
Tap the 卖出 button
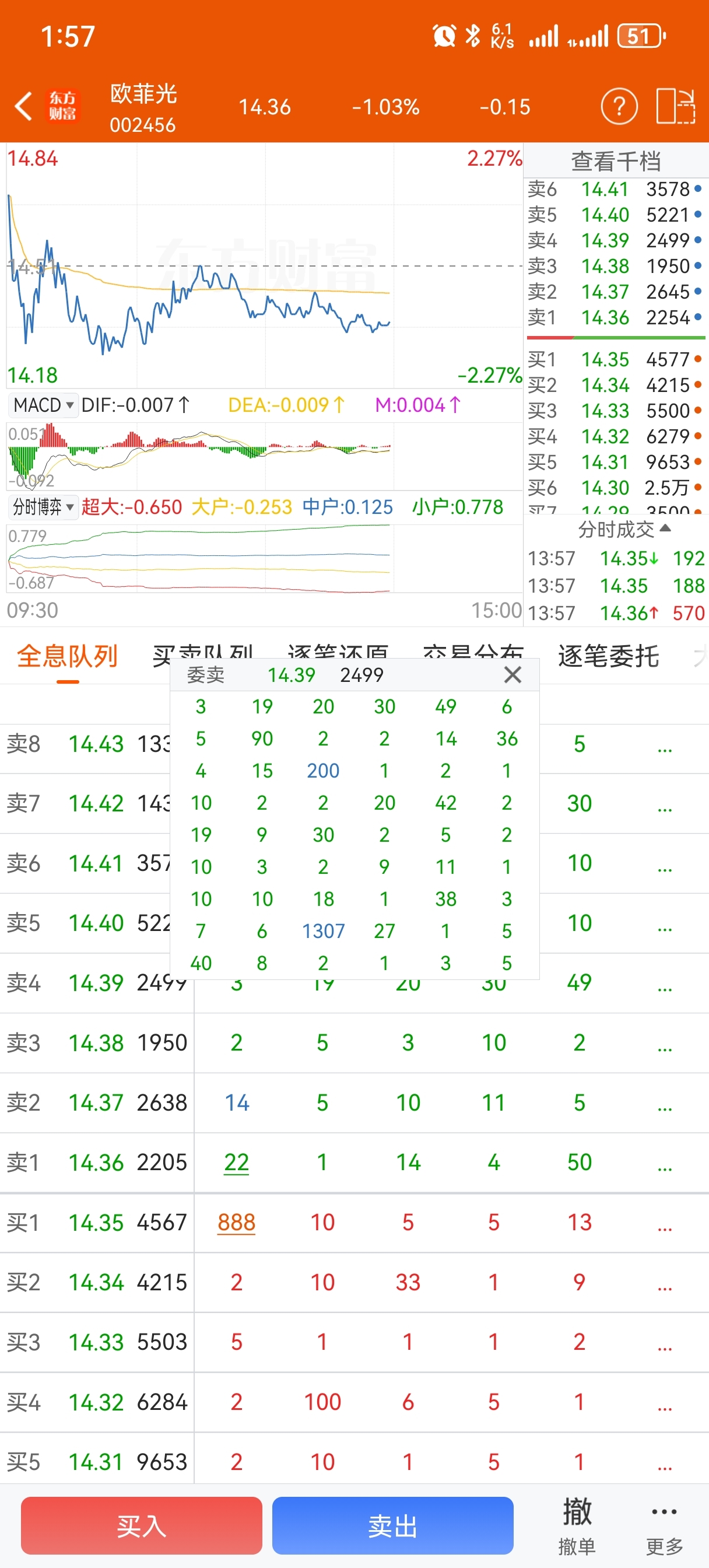pyautogui.click(x=392, y=1525)
